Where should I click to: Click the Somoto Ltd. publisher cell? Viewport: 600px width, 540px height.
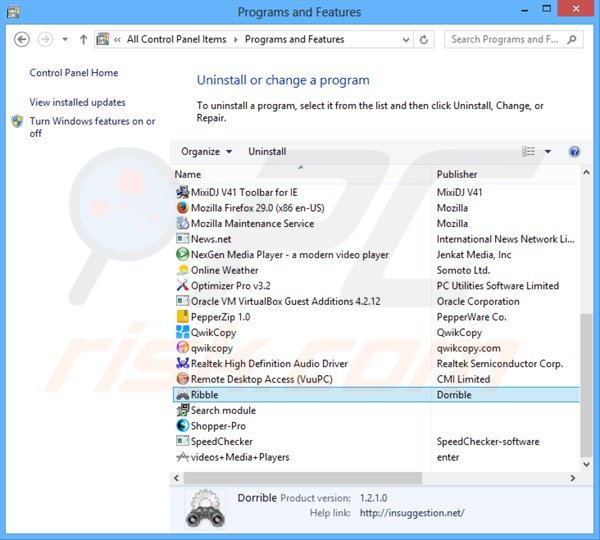[x=463, y=270]
